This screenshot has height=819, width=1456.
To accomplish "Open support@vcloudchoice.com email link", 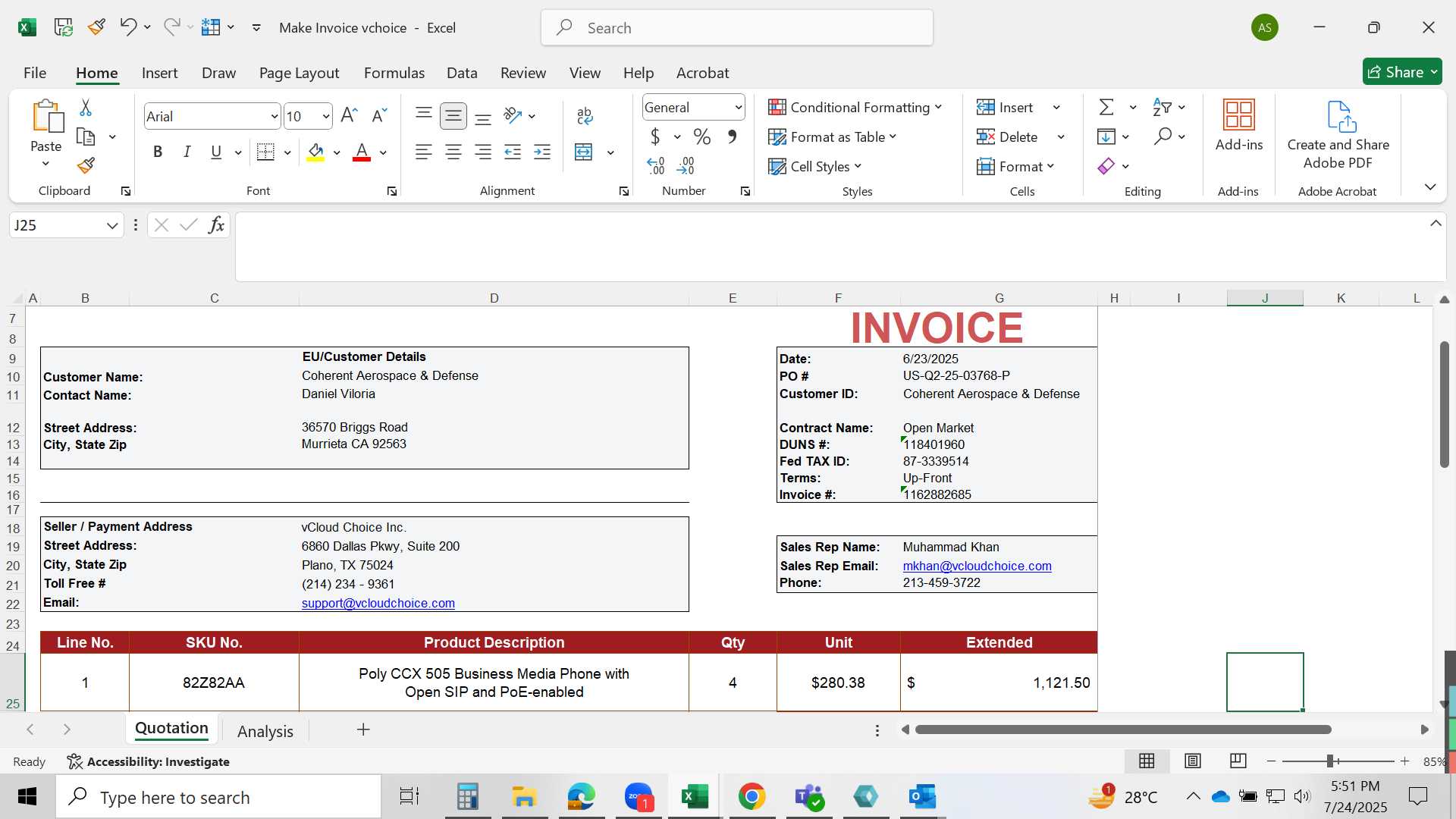I will point(378,603).
